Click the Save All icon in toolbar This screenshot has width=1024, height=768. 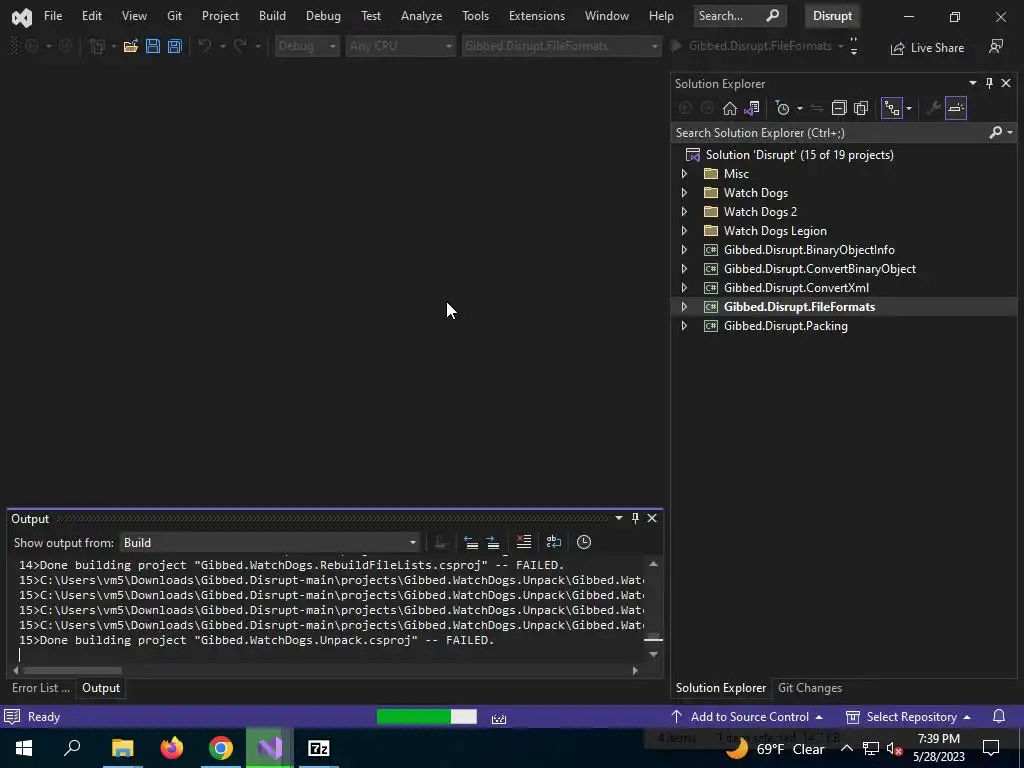point(174,46)
